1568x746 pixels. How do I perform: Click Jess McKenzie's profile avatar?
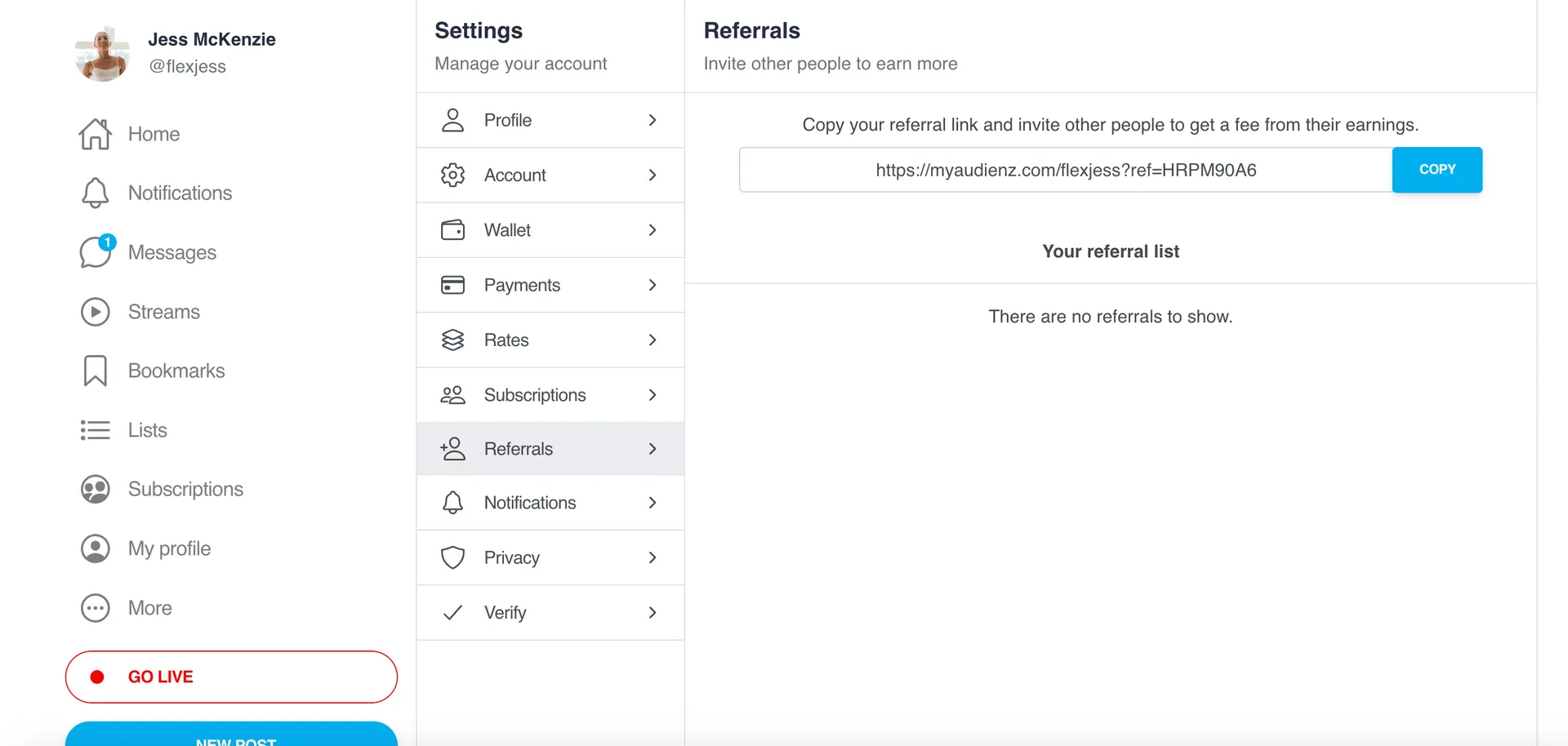click(102, 54)
